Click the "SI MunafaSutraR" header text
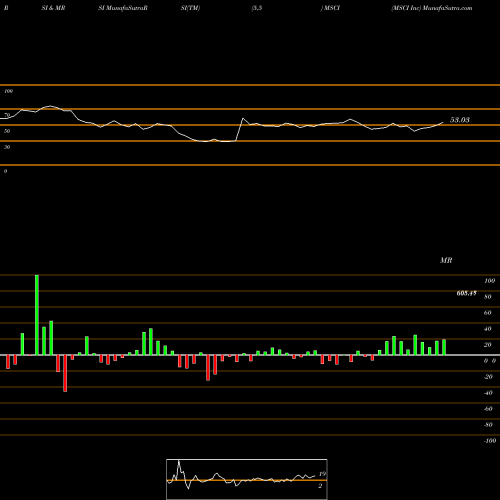Viewport: 500px width, 500px height. (123, 8)
